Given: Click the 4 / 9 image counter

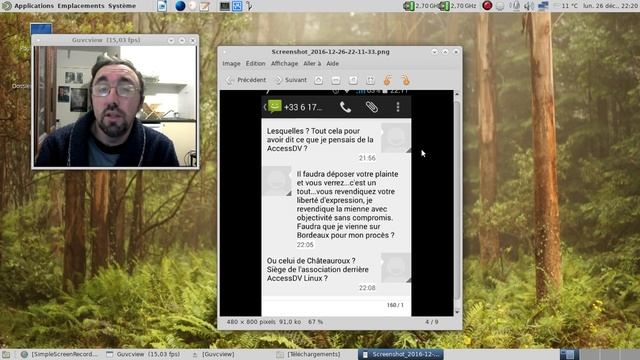Looking at the screenshot, I should coord(431,322).
